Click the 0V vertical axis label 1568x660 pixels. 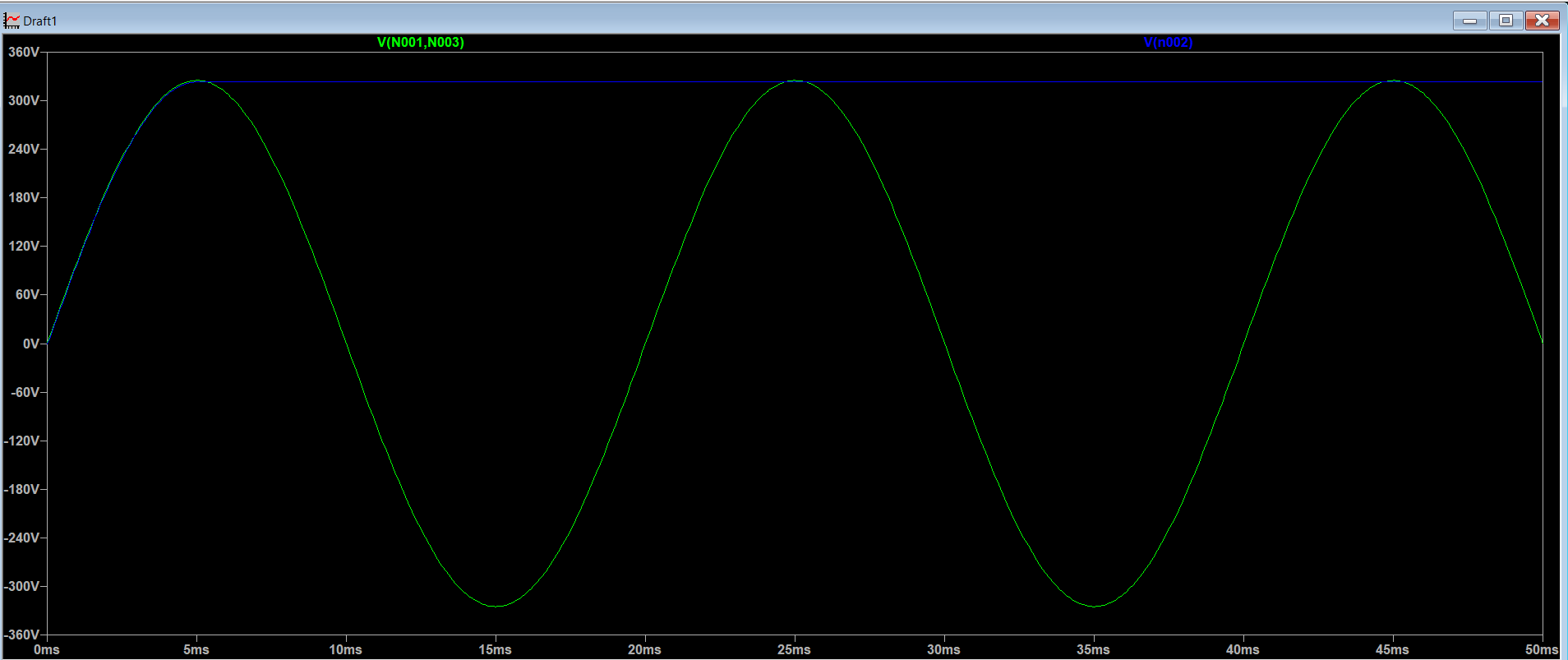31,344
